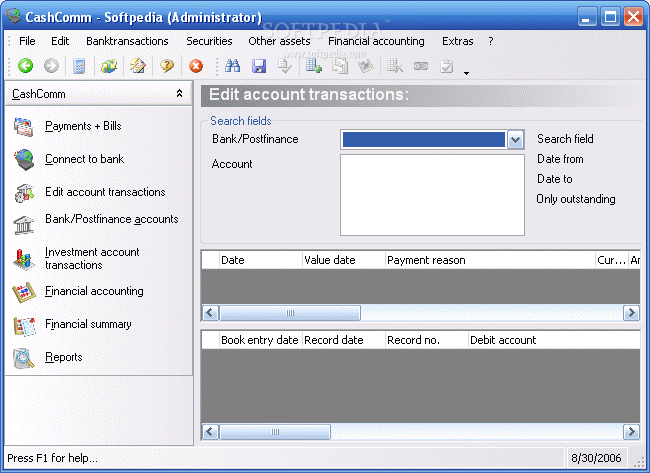650x473 pixels.
Task: Click the Financial accounting abacus icon
Action: coord(24,292)
